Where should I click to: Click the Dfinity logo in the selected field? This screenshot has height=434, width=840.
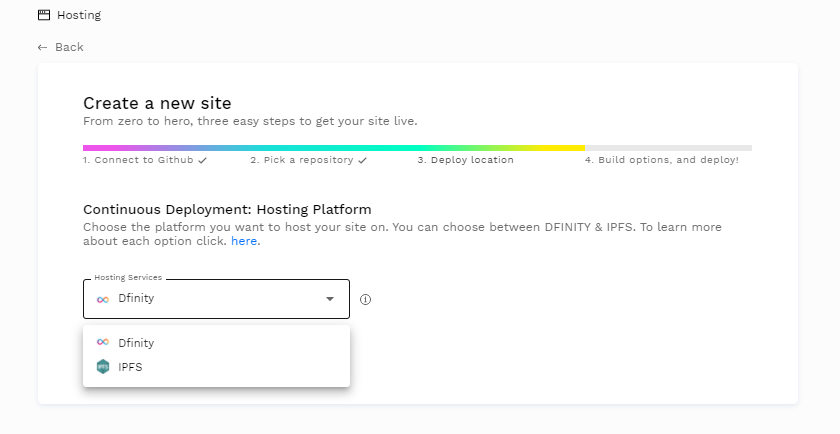102,299
